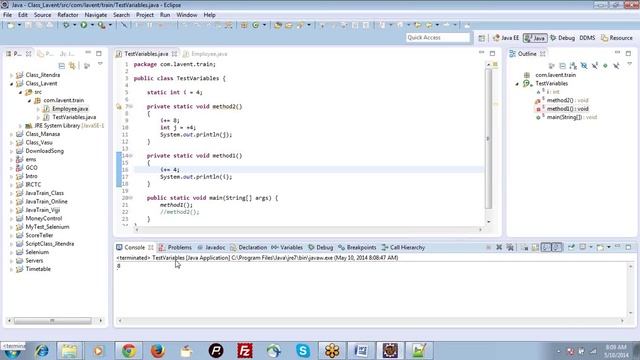This screenshot has height=360, width=640.
Task: Click Hide Static Members icon in Outline
Action: [x=595, y=66]
